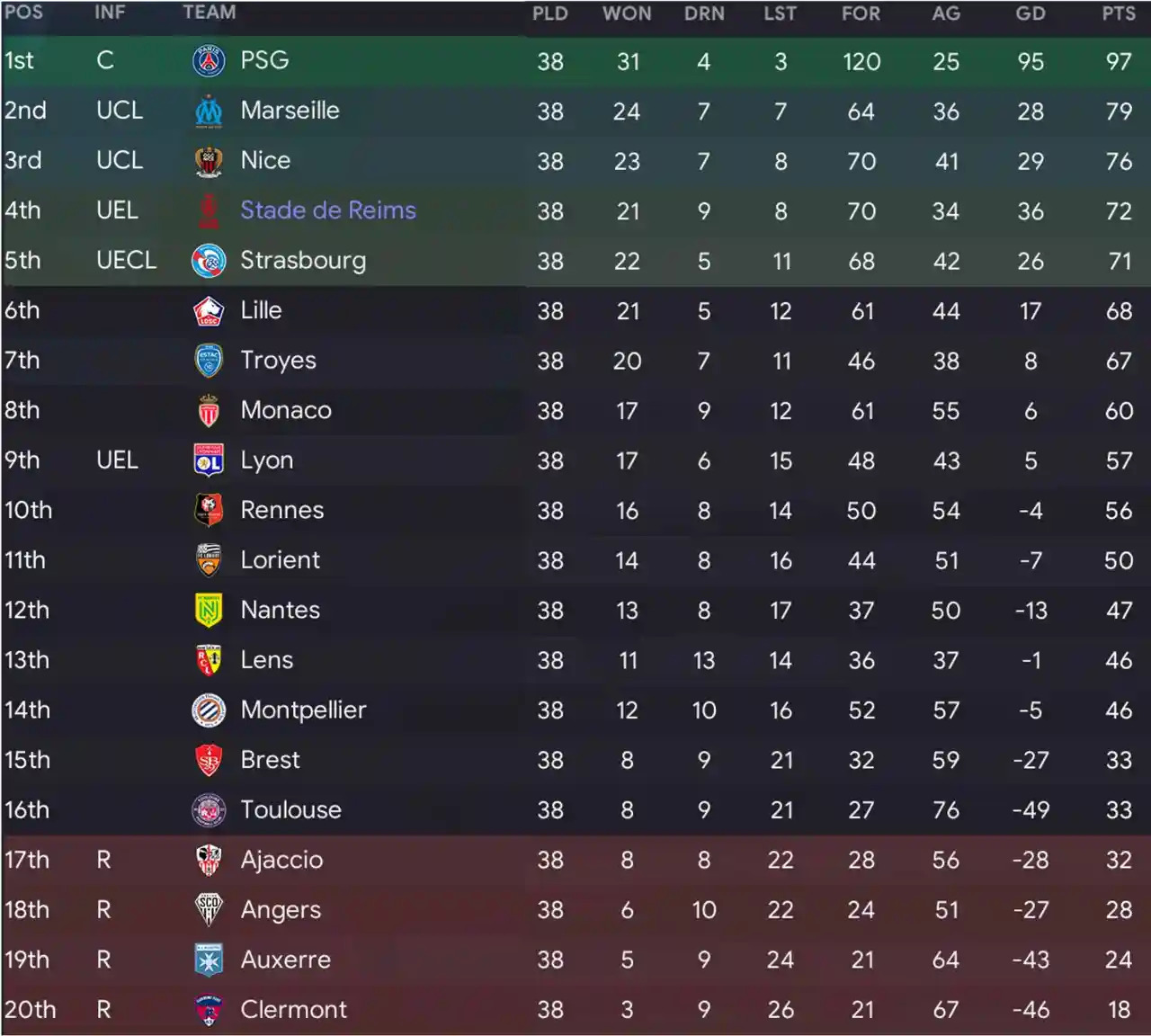The width and height of the screenshot is (1151, 1036).
Task: Click the Rennes team crest
Action: pyautogui.click(x=209, y=511)
